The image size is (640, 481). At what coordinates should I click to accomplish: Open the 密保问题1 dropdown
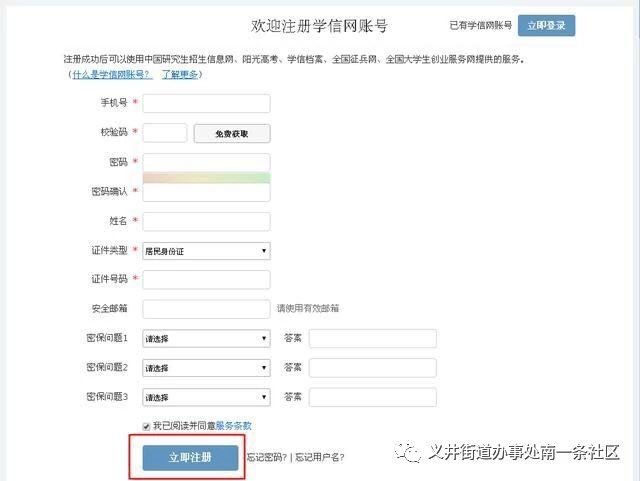206,338
